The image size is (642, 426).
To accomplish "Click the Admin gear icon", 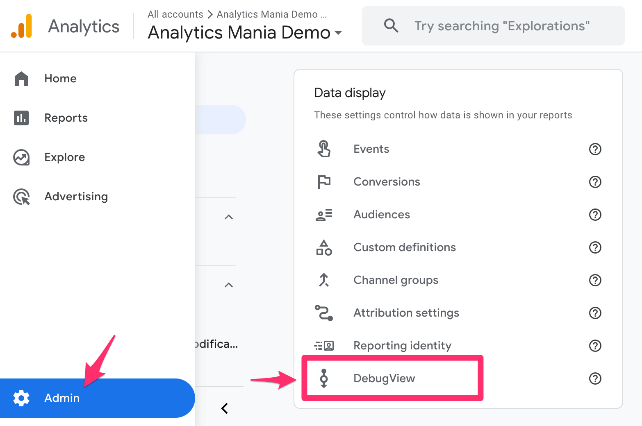I will (x=21, y=398).
